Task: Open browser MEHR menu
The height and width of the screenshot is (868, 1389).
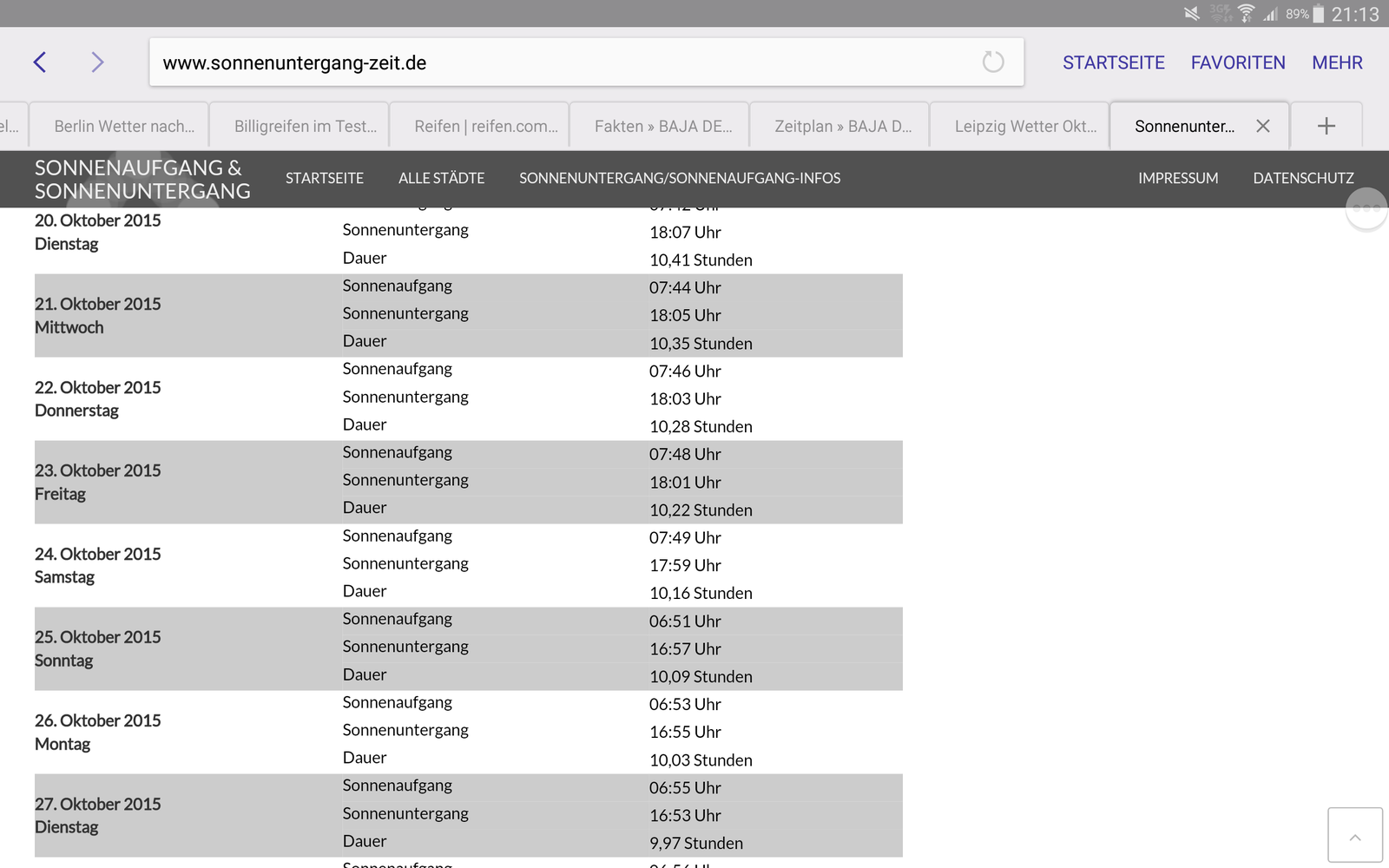Action: (1337, 62)
